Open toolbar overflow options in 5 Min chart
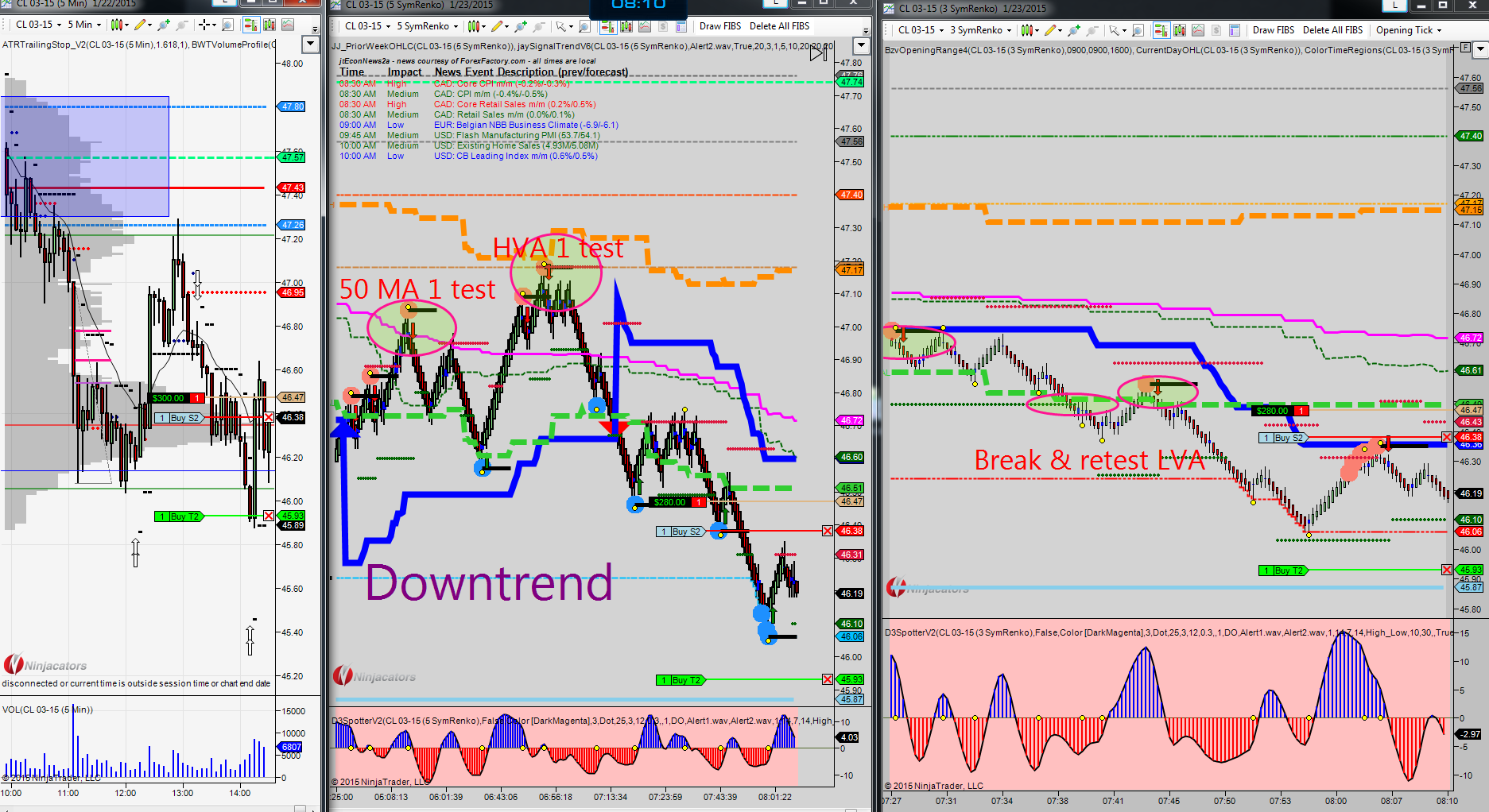1489x812 pixels. click(316, 29)
